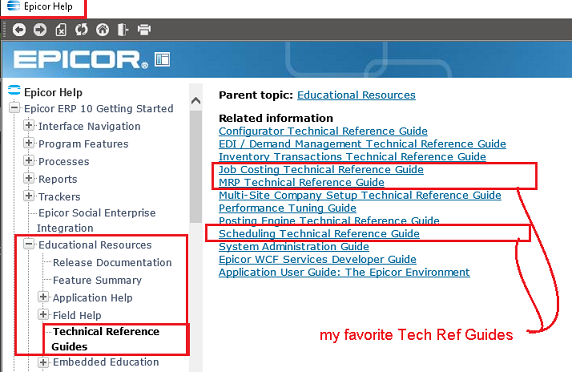Viewport: 572px width, 372px height.
Task: Expand the Program Features node
Action: tap(28, 143)
